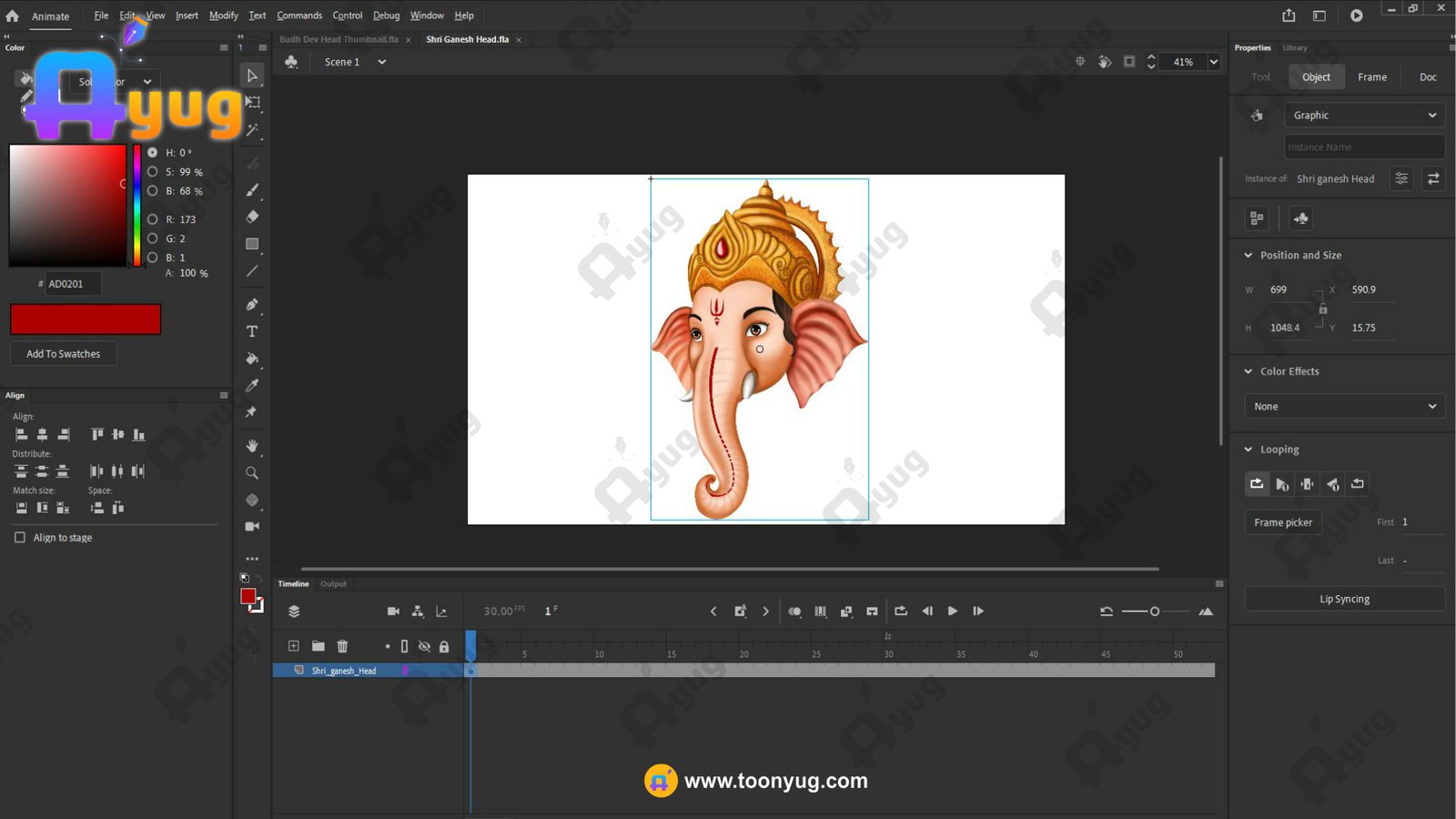Play the timeline animation
This screenshot has height=819, width=1456.
[x=953, y=612]
